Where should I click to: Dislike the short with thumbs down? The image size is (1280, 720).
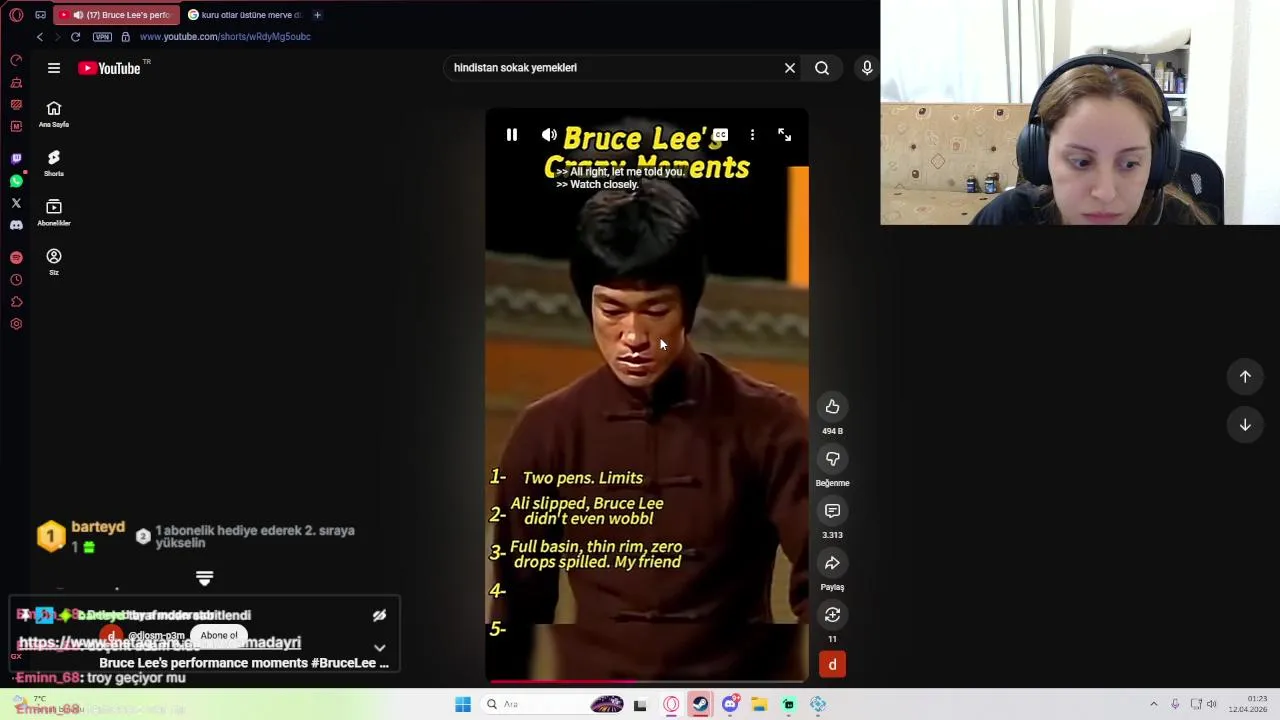pyautogui.click(x=832, y=459)
